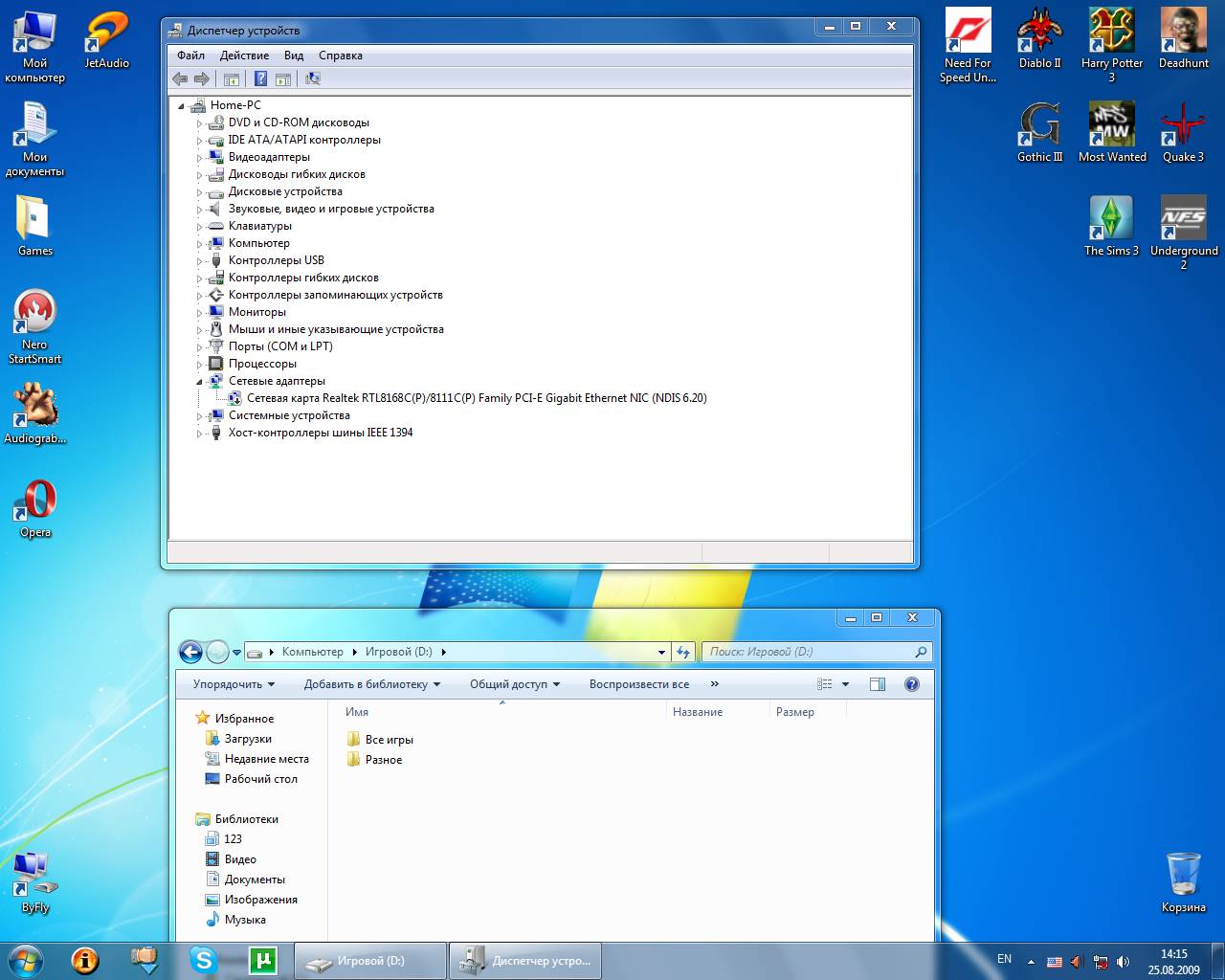Toggle the preview pane in Explorer
The height and width of the screenshot is (980, 1225).
(877, 684)
